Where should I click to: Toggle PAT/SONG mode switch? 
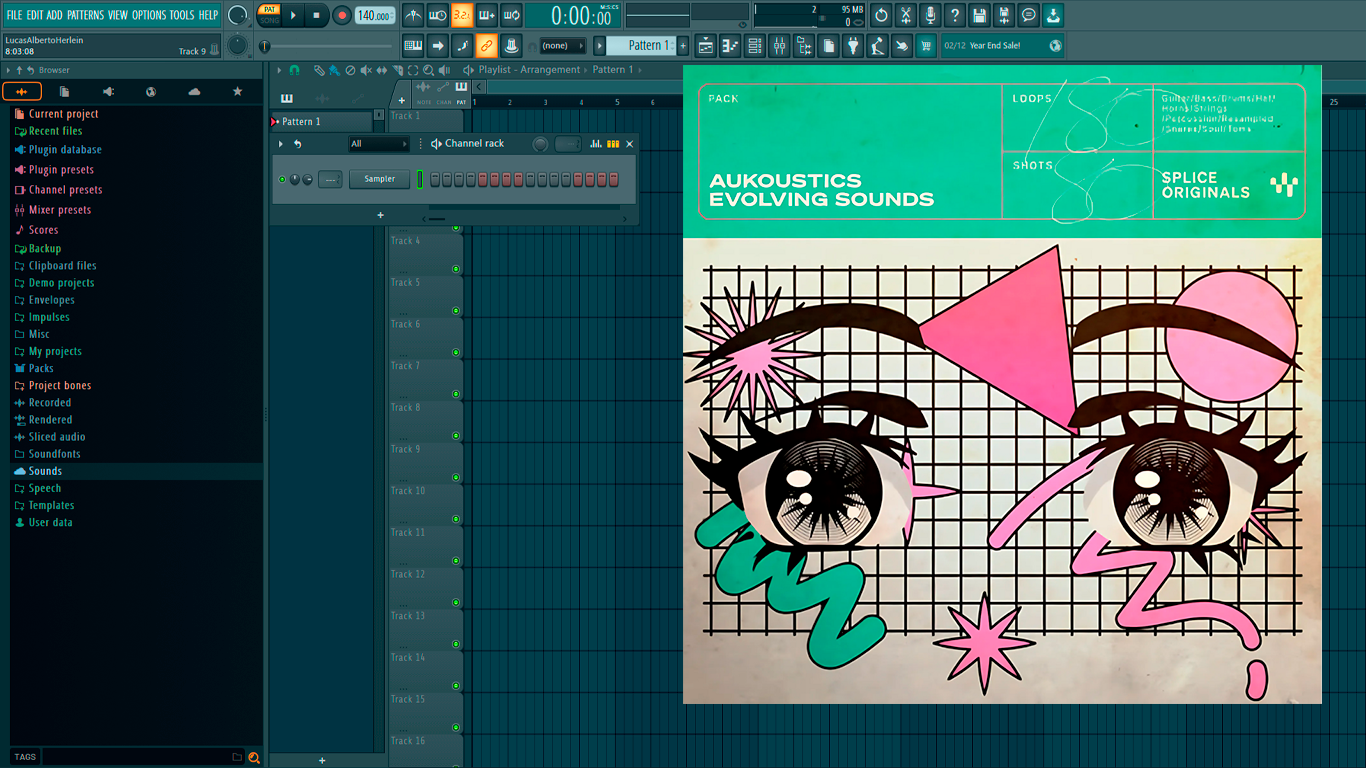pos(269,15)
